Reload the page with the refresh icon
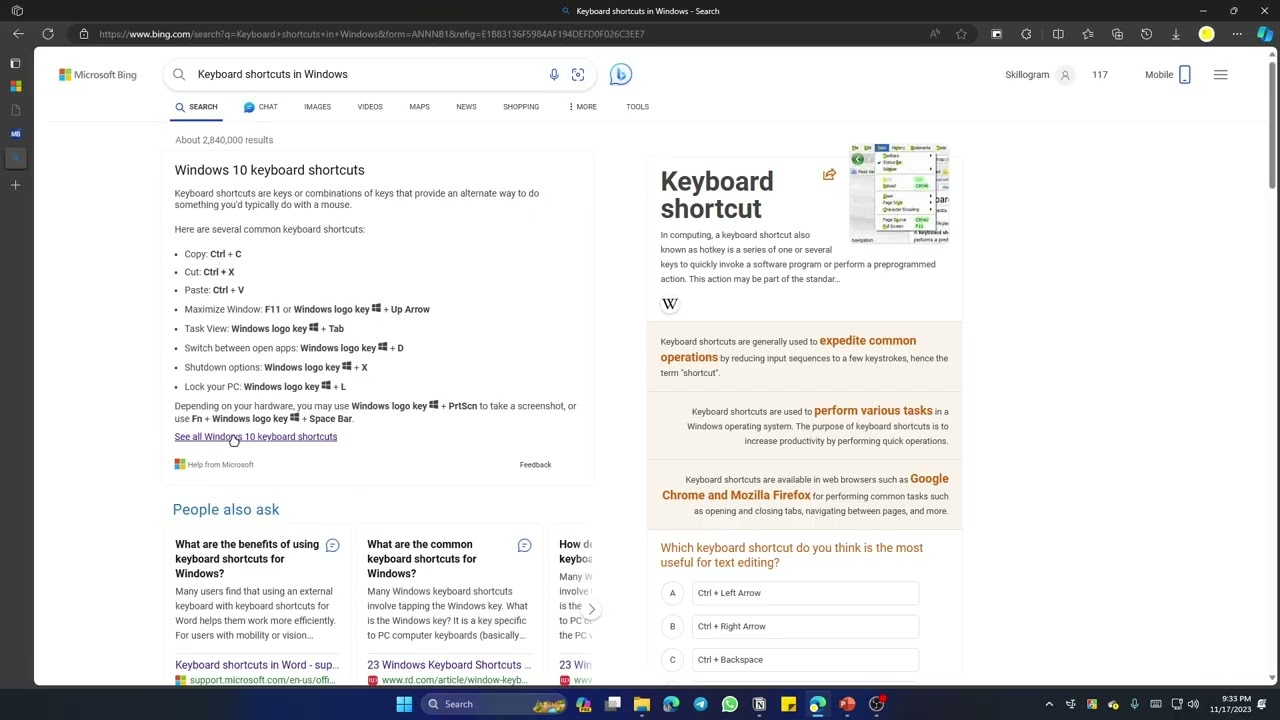 [48, 34]
